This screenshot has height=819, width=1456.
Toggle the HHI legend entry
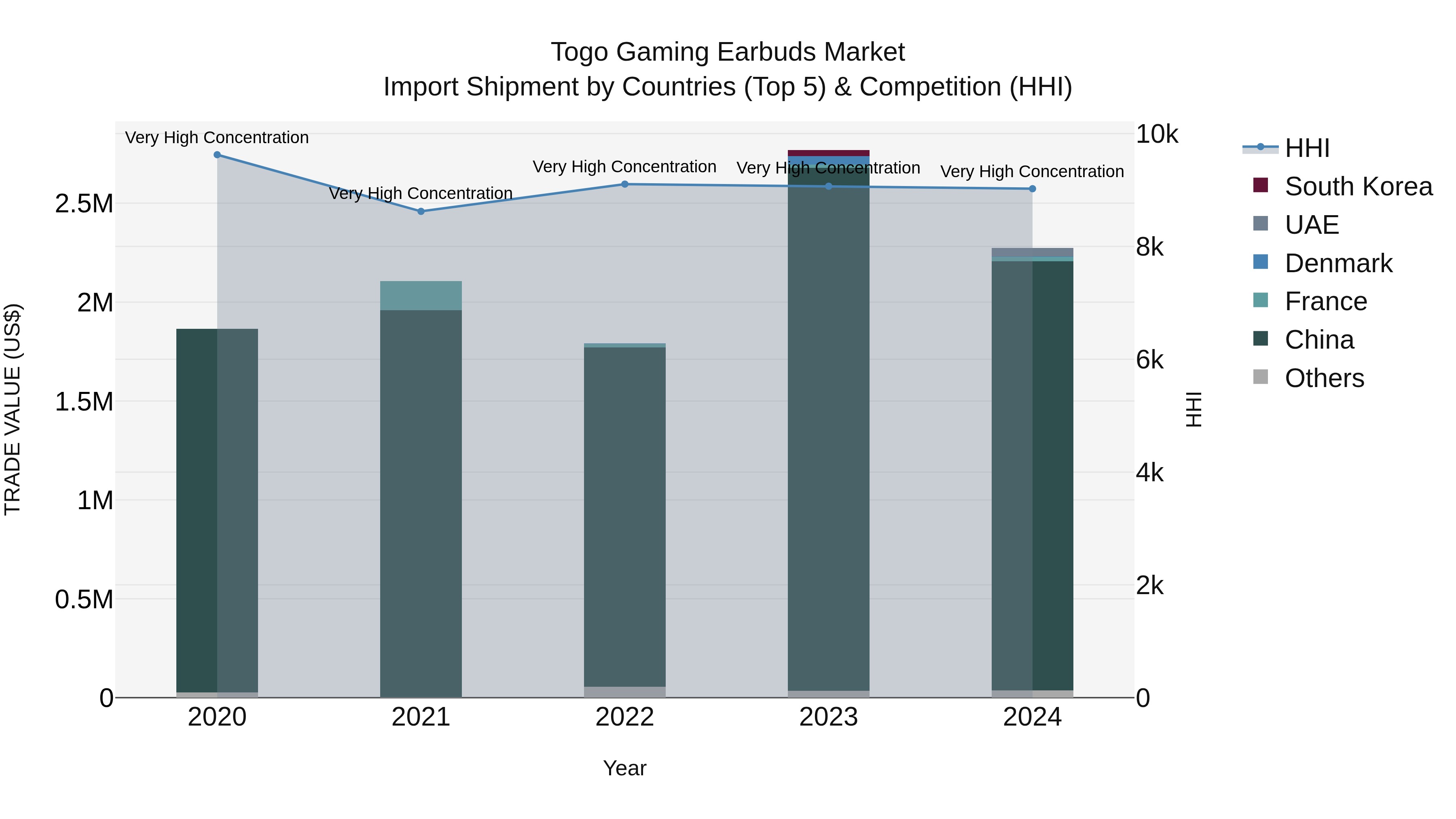[x=1287, y=148]
